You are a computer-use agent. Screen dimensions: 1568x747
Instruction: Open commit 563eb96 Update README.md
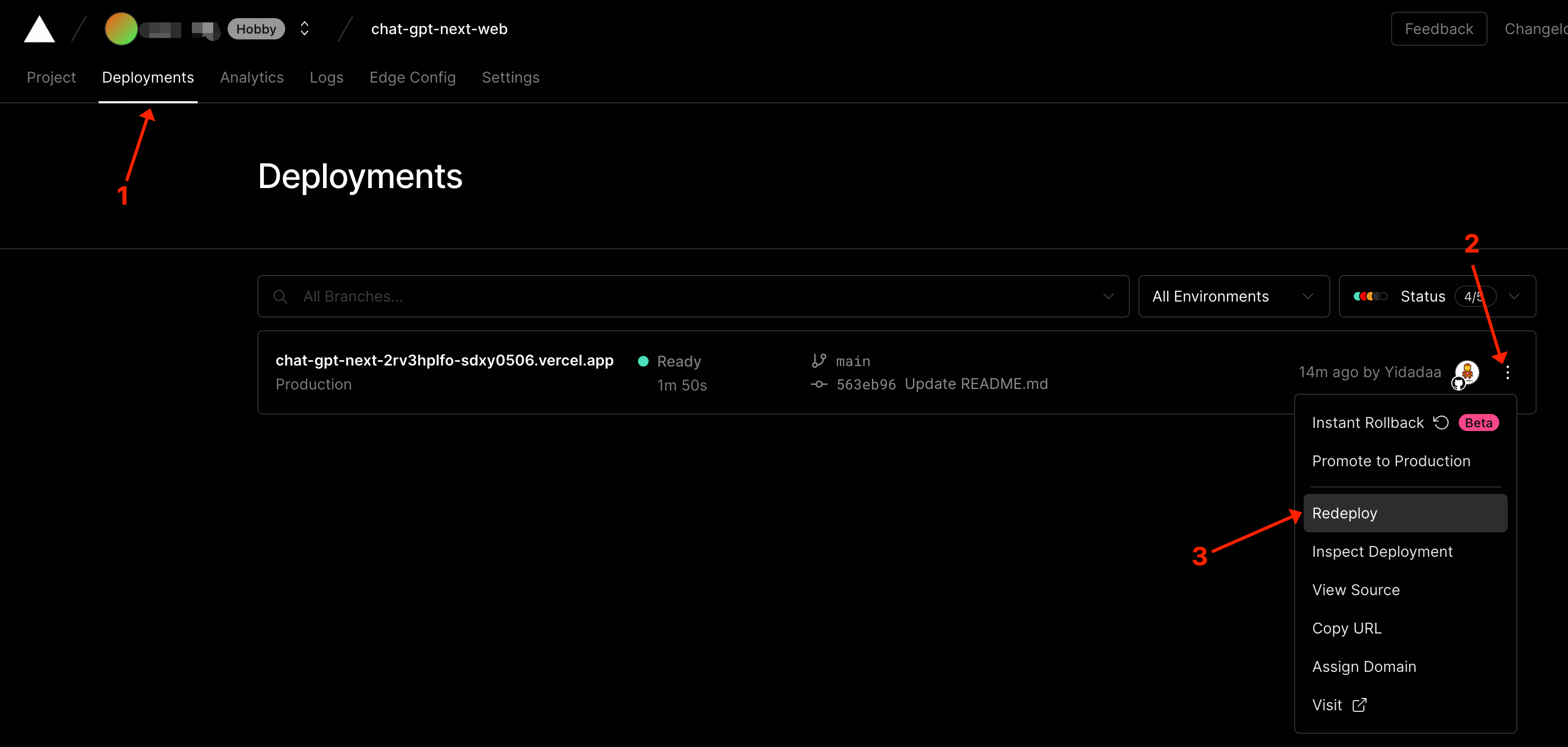(942, 384)
